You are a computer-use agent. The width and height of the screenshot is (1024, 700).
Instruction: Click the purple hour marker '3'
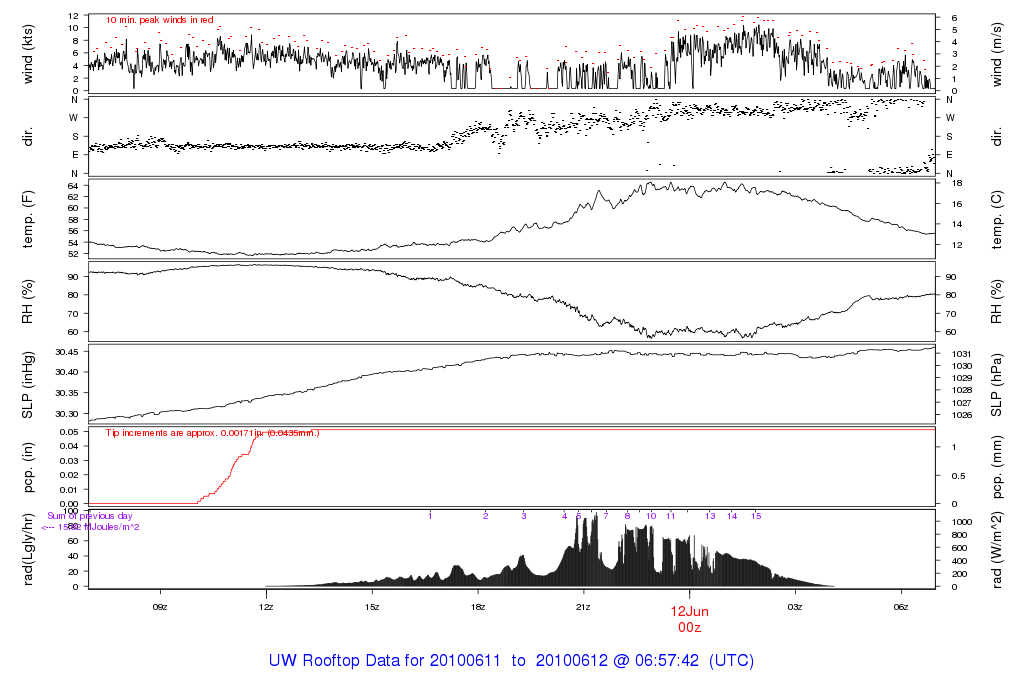[x=524, y=516]
